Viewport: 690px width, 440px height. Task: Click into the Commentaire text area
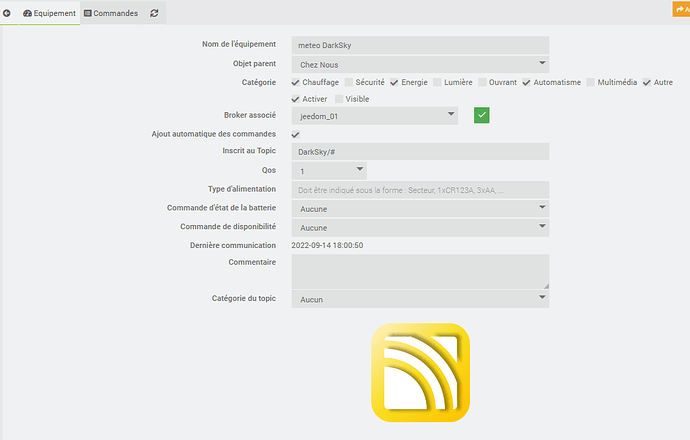[420, 270]
